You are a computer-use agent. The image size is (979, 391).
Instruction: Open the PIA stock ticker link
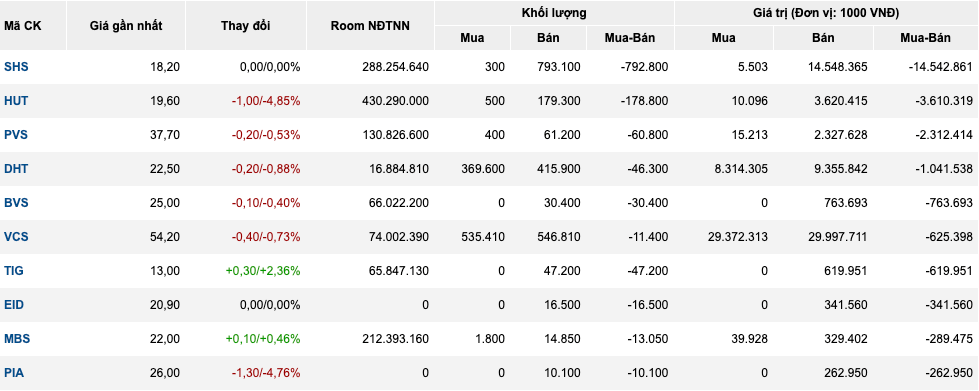pyautogui.click(x=14, y=373)
